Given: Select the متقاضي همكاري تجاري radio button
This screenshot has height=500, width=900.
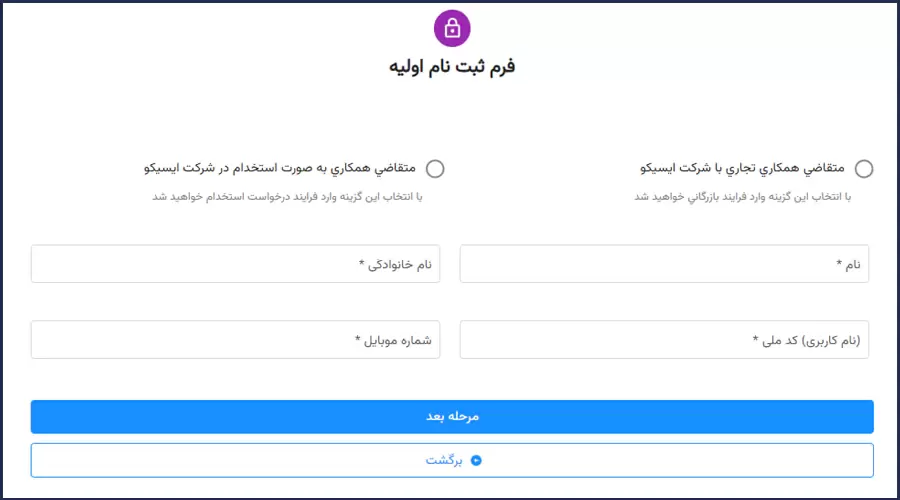Looking at the screenshot, I should click(x=864, y=169).
